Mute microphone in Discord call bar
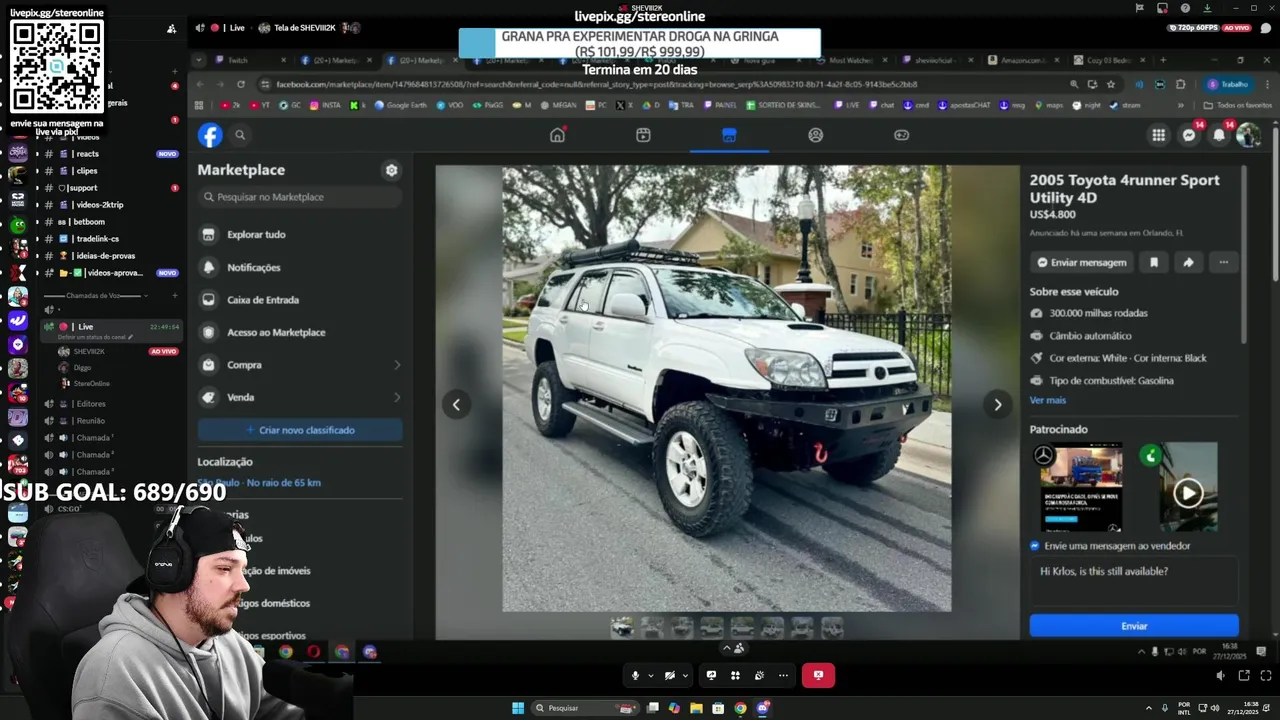The height and width of the screenshot is (720, 1280). click(x=635, y=675)
